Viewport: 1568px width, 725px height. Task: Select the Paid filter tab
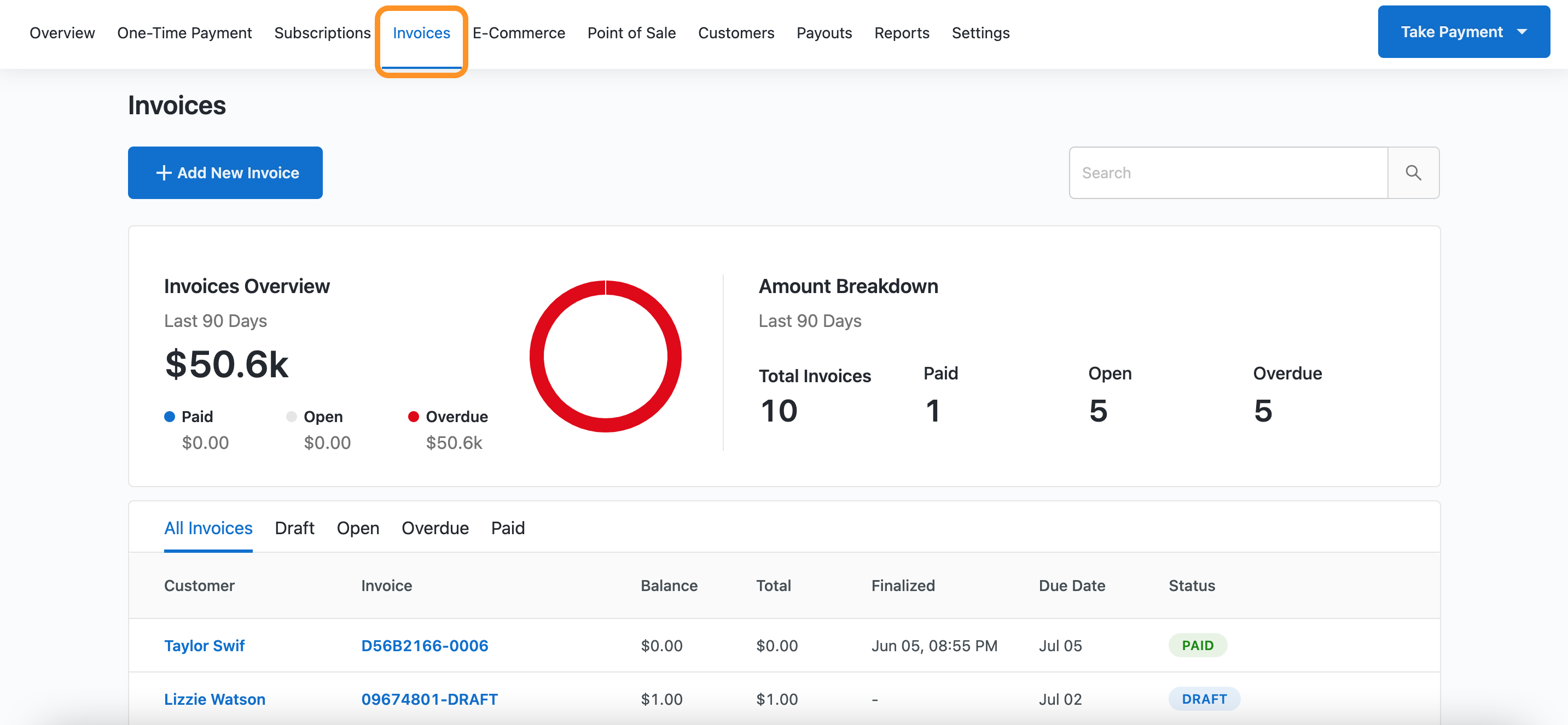pos(508,528)
